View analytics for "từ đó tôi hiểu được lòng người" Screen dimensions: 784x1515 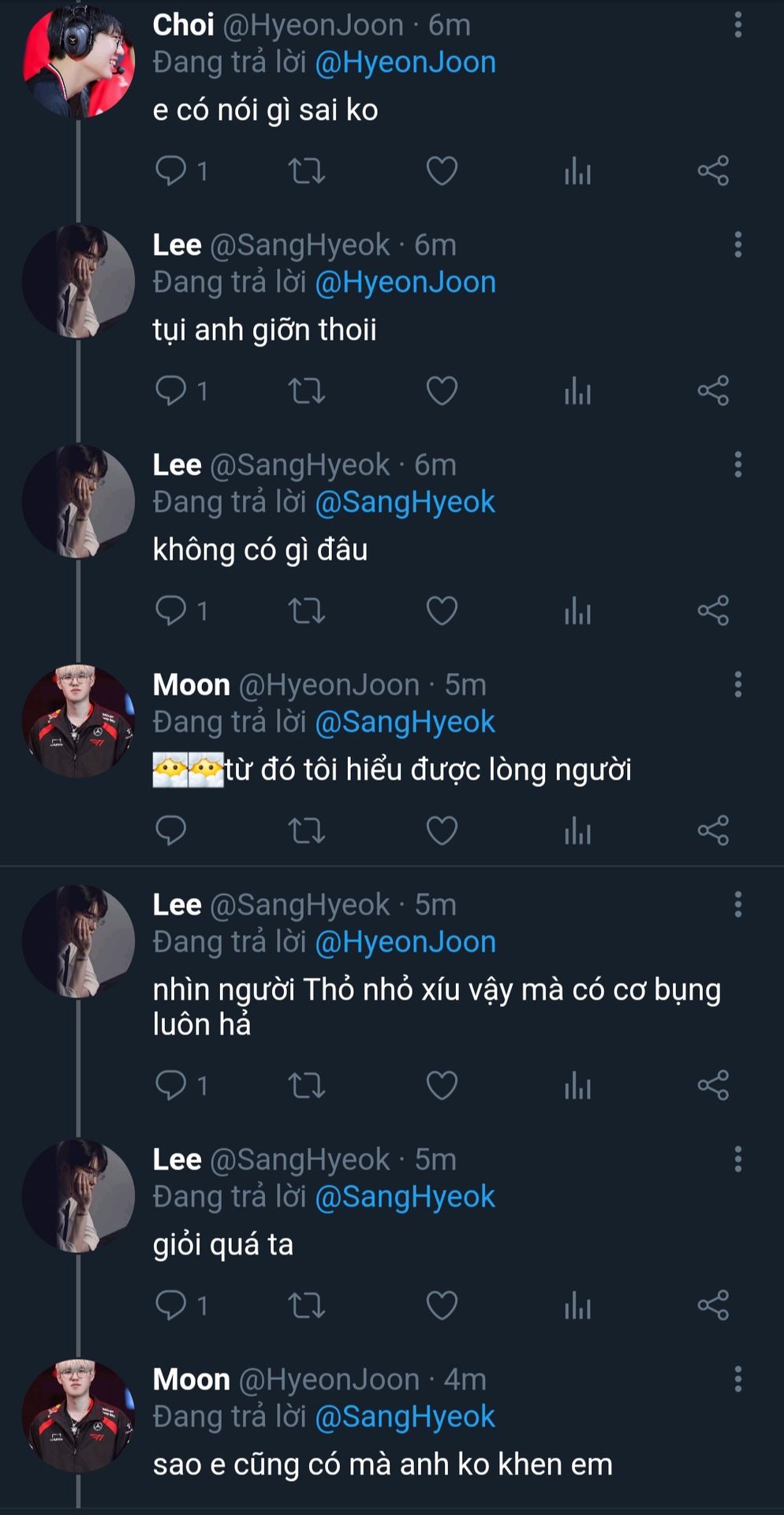click(577, 831)
